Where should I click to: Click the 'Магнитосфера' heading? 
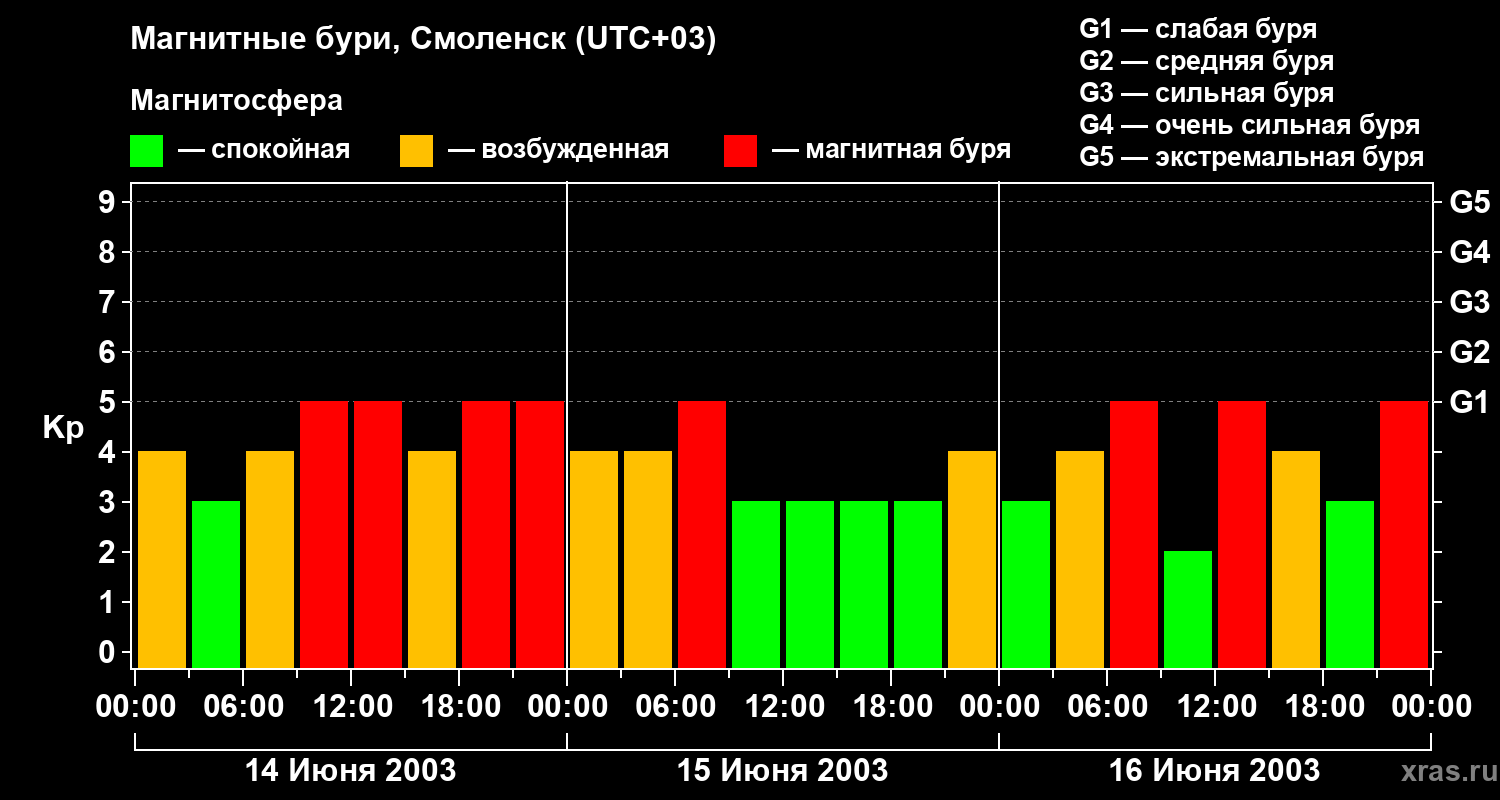pos(236,102)
